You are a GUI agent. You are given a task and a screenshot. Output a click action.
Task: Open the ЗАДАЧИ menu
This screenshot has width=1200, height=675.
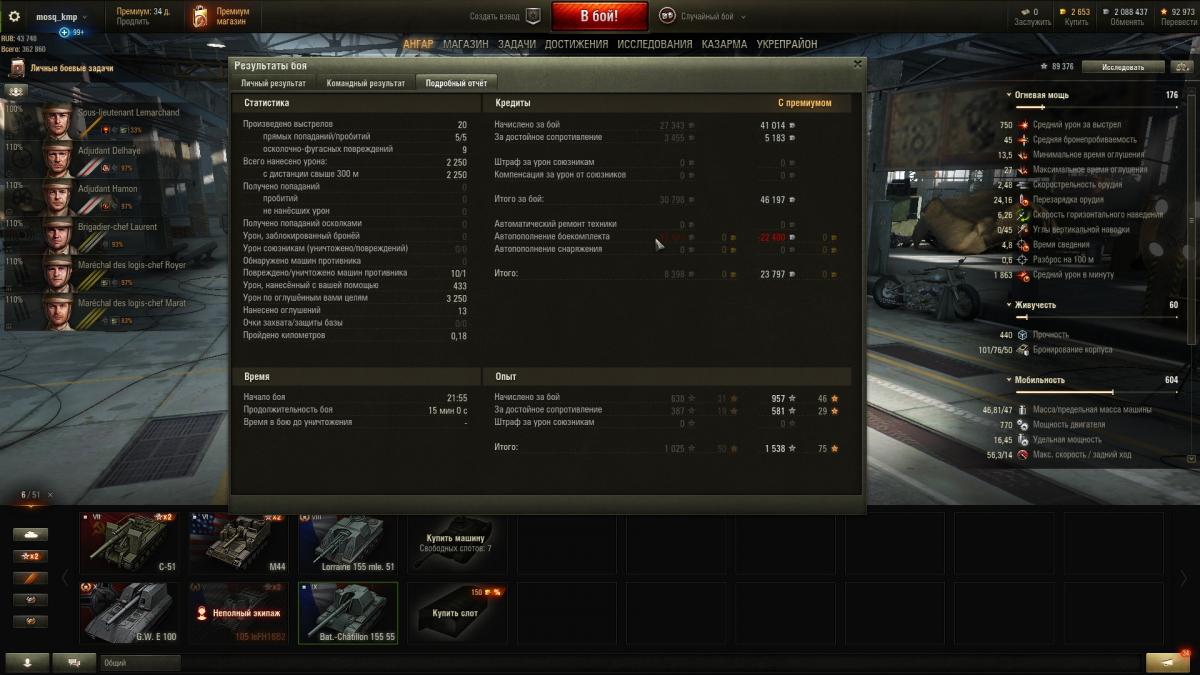coord(517,44)
